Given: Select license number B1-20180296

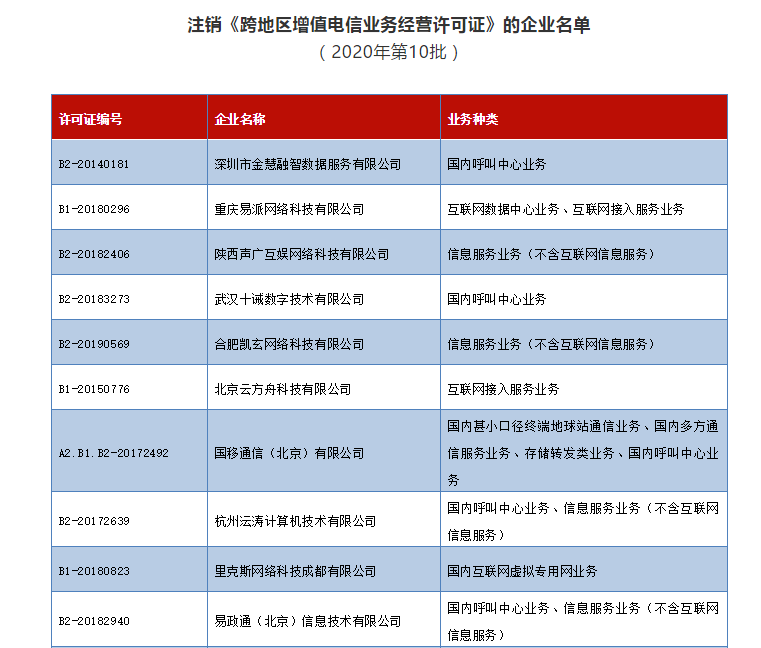Looking at the screenshot, I should click(94, 209).
